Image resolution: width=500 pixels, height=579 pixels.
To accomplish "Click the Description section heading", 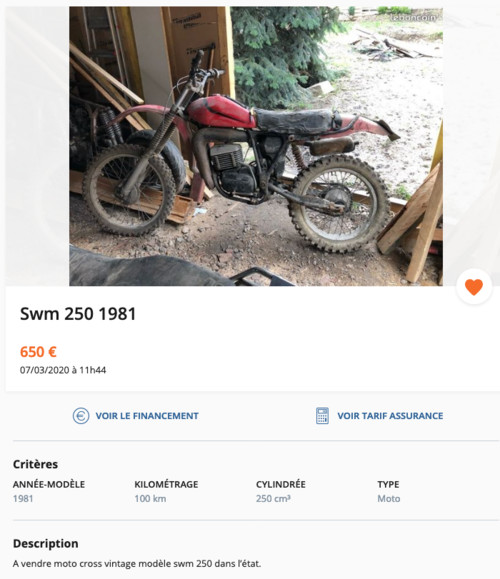I will (45, 544).
